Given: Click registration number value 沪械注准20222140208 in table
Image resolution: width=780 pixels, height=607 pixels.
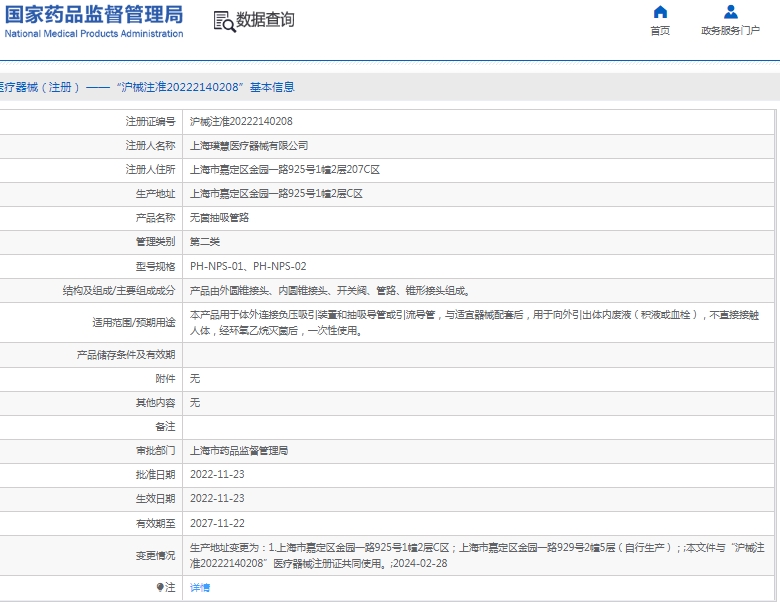Looking at the screenshot, I should point(241,121).
